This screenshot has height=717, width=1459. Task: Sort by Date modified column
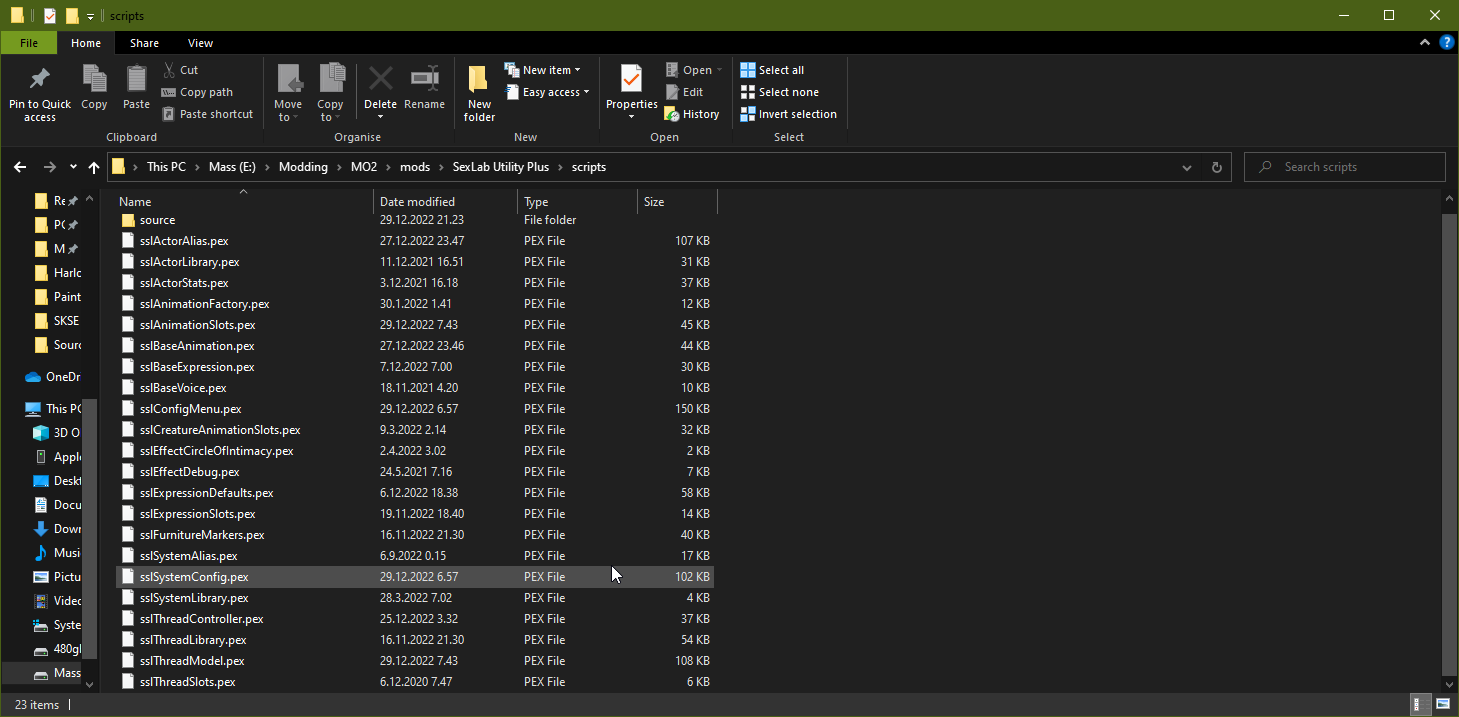coord(446,202)
